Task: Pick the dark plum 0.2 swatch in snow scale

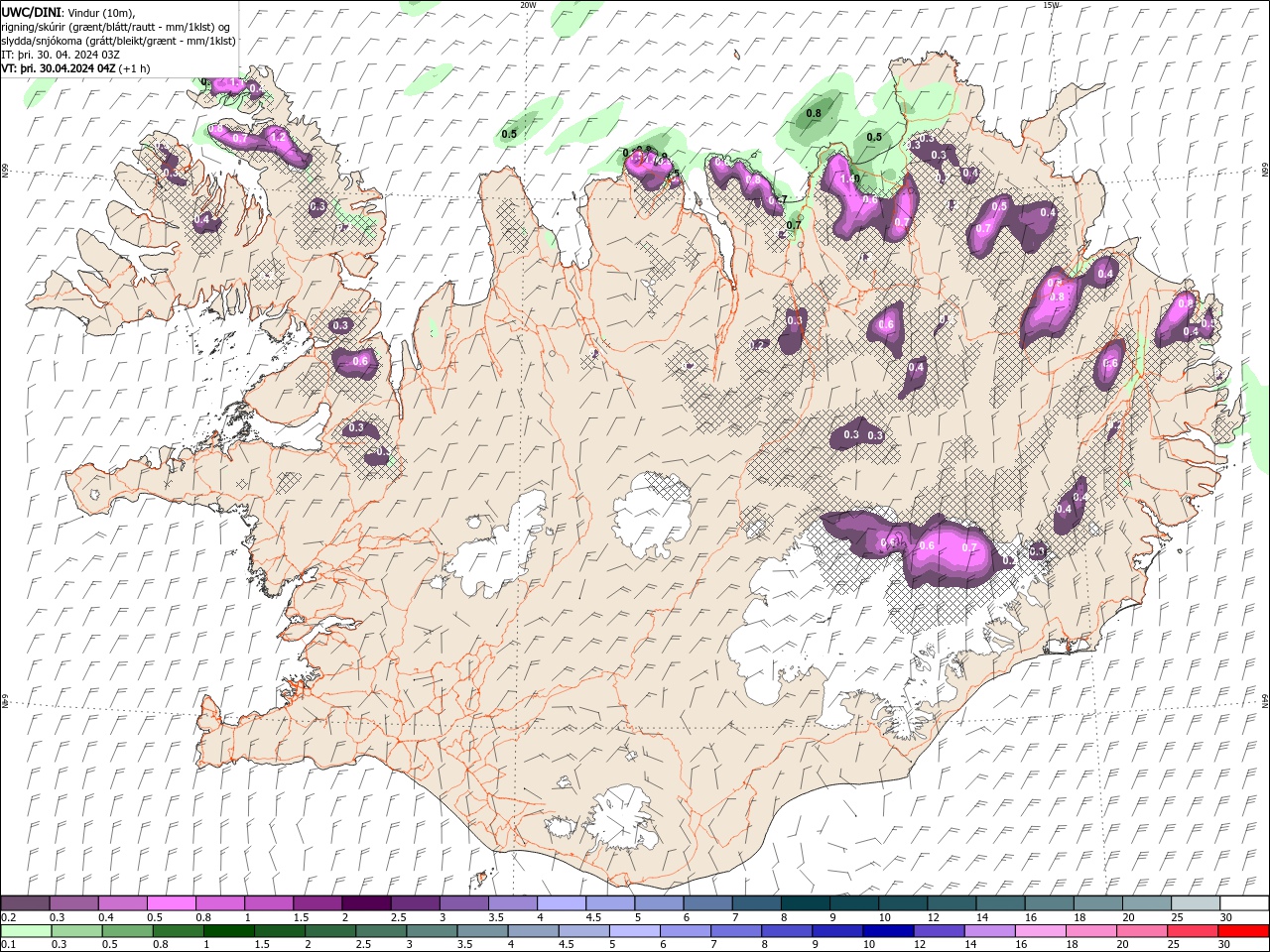Action: point(25,903)
